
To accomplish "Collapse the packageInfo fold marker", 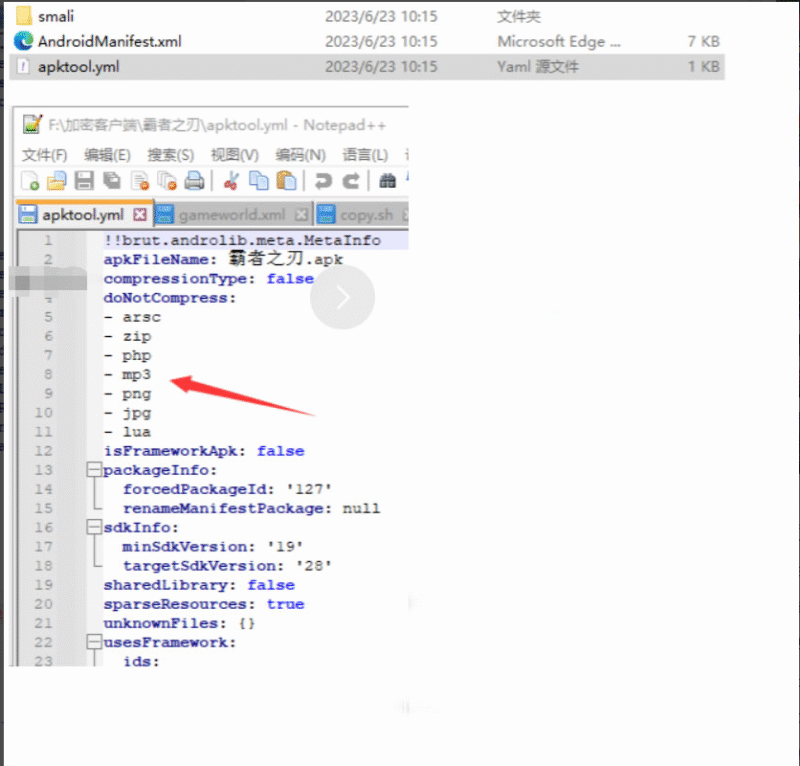I will pos(94,470).
